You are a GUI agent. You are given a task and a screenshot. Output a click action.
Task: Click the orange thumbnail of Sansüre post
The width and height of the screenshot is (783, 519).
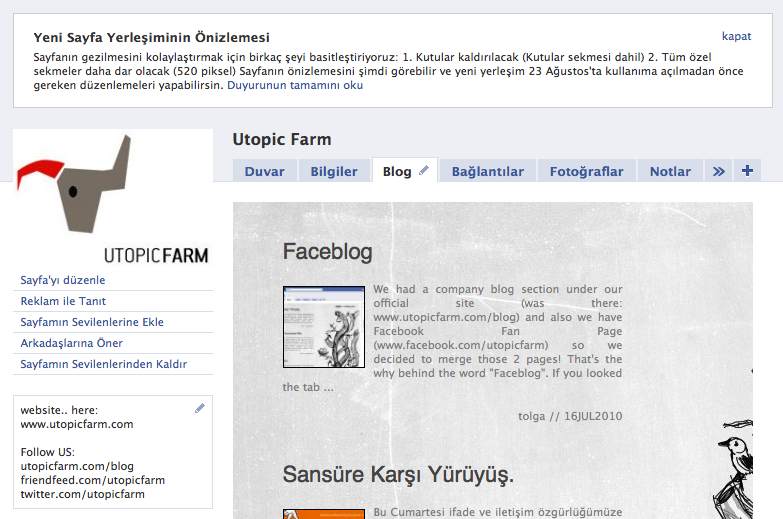324,514
